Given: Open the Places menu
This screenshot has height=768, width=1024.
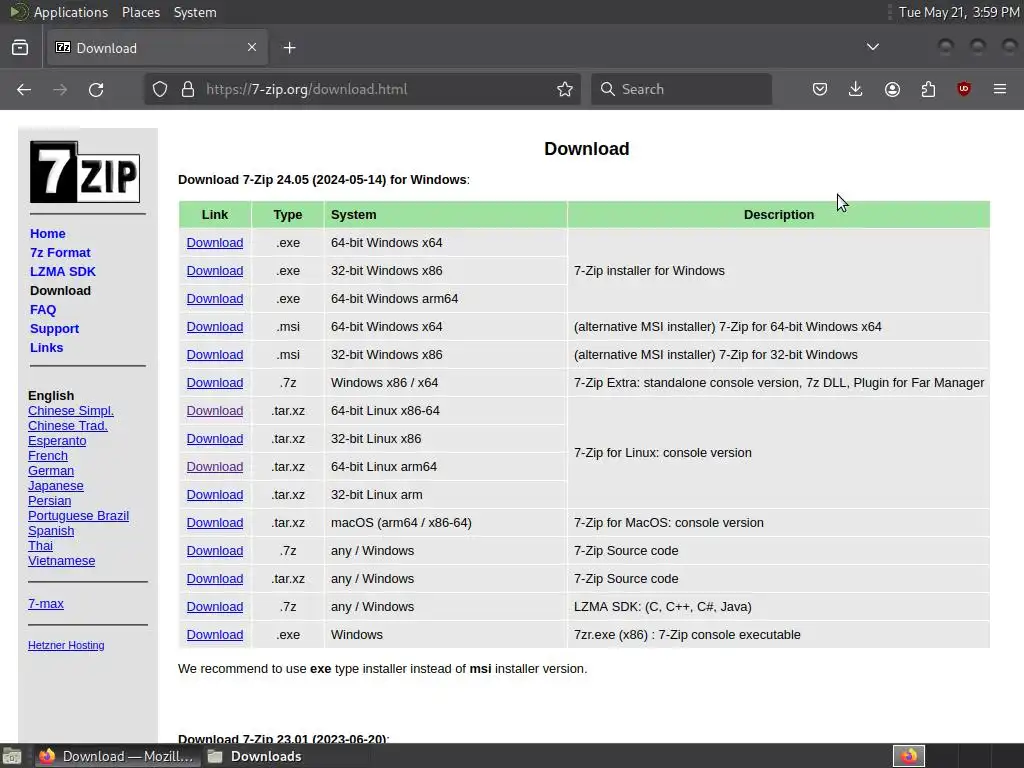Looking at the screenshot, I should point(140,12).
